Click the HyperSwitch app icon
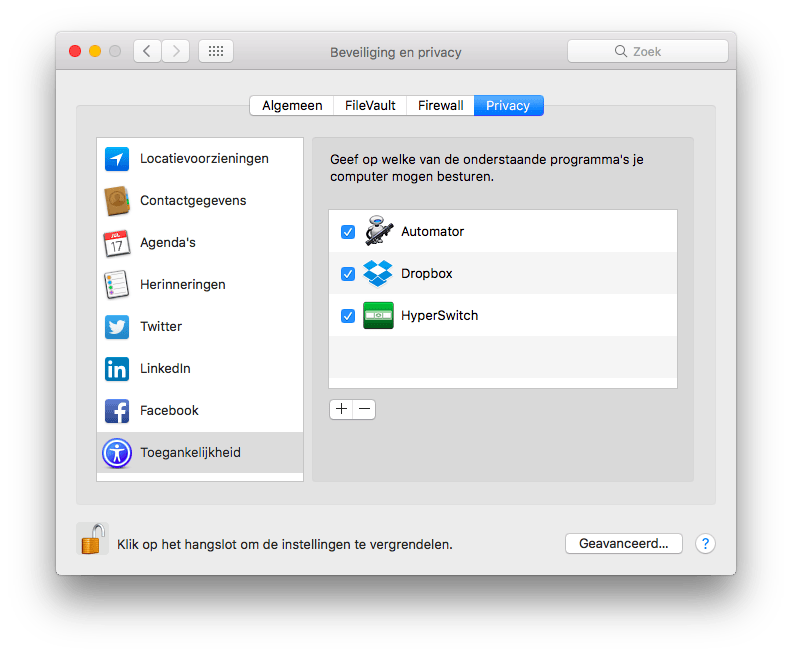This screenshot has width=792, height=655. point(378,316)
